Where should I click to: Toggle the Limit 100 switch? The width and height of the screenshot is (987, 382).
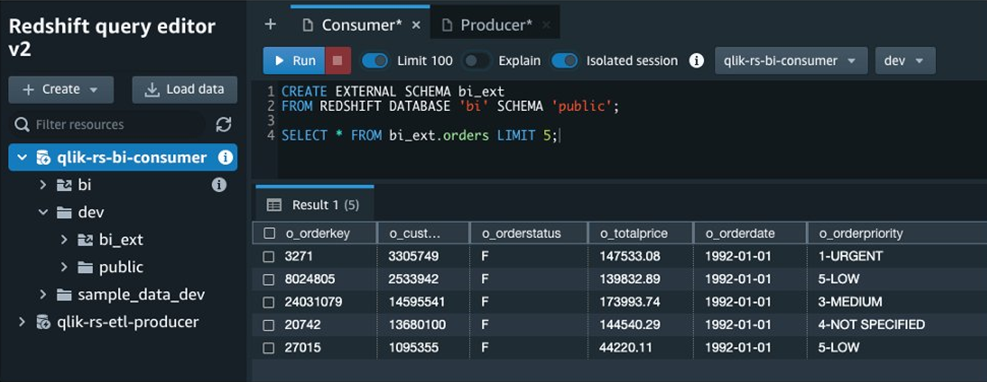click(375, 60)
